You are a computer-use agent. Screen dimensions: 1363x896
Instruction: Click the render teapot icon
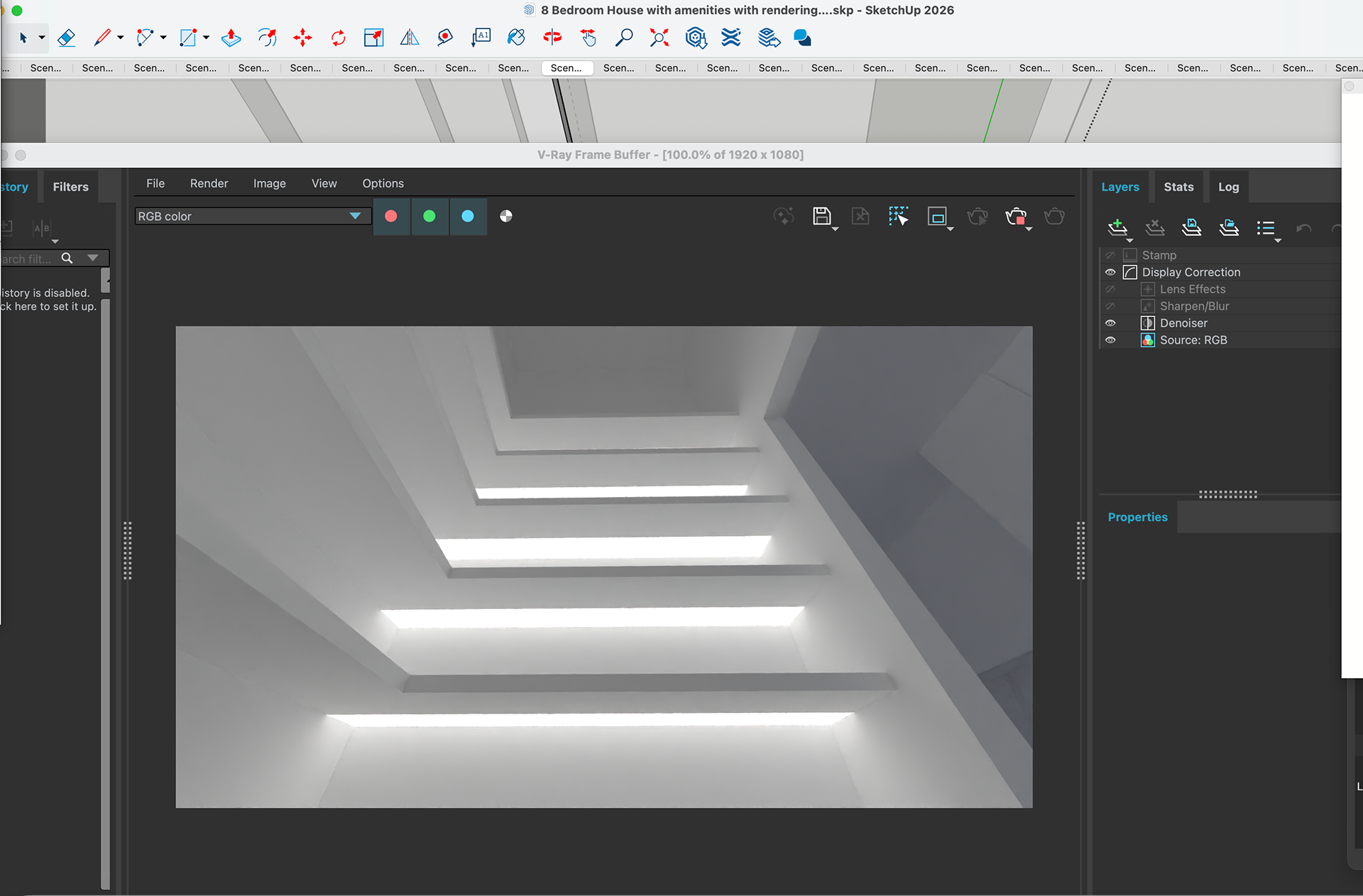click(1016, 216)
